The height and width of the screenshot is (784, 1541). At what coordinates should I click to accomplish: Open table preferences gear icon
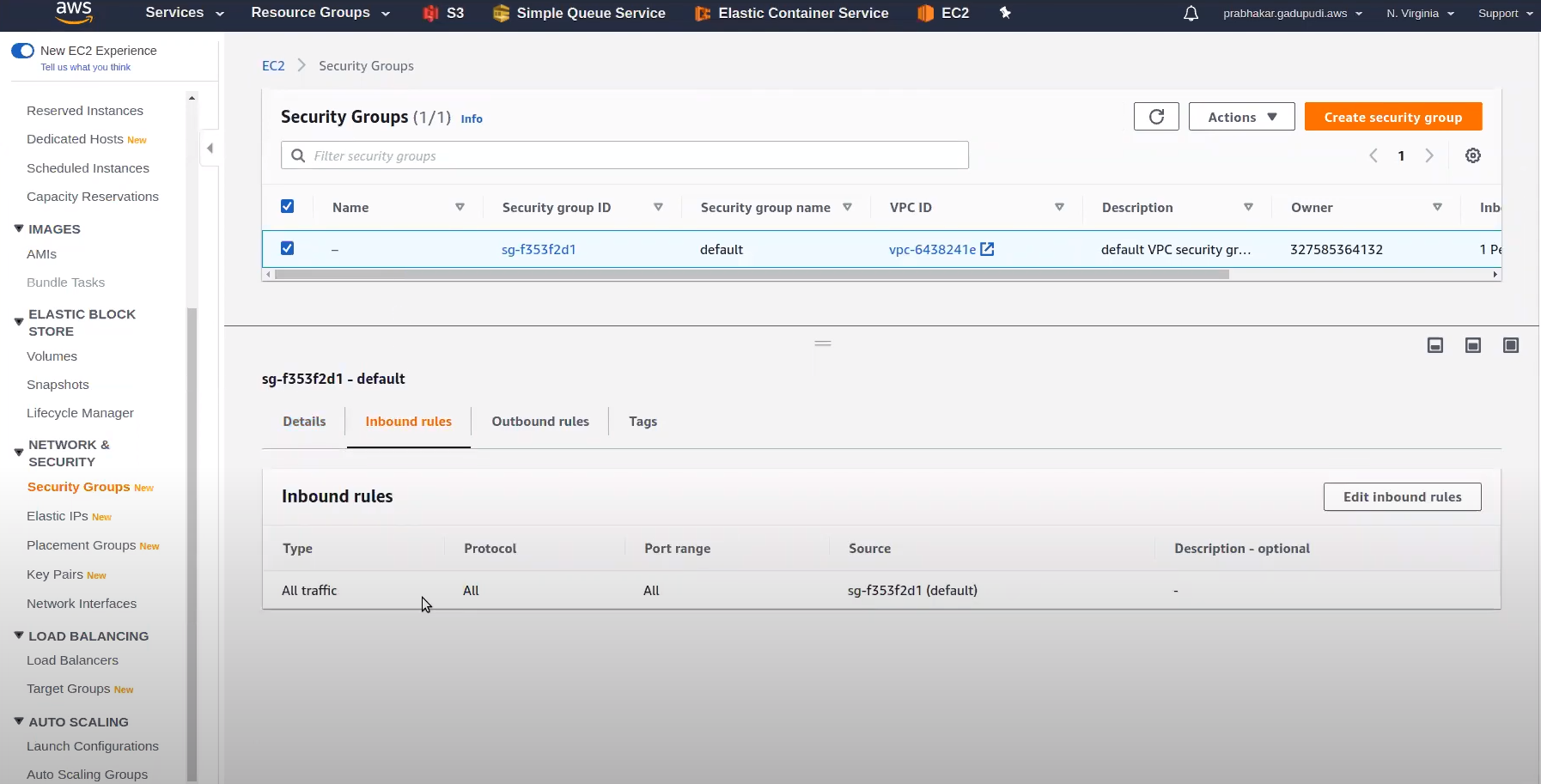(x=1473, y=155)
